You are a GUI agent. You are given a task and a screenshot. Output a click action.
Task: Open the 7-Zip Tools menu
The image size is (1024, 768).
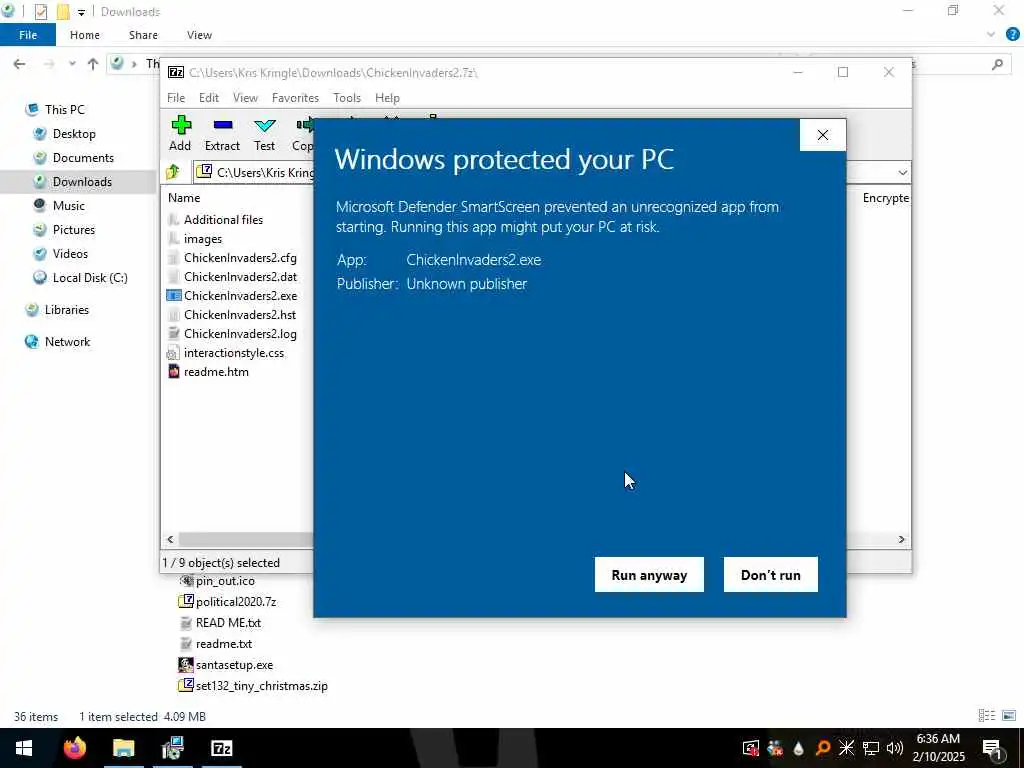point(347,98)
